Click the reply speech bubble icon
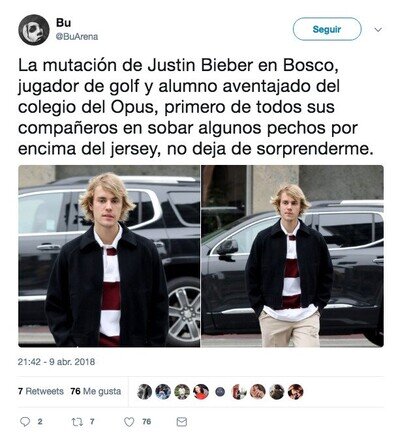This screenshot has width=400, height=442. click(x=25, y=422)
